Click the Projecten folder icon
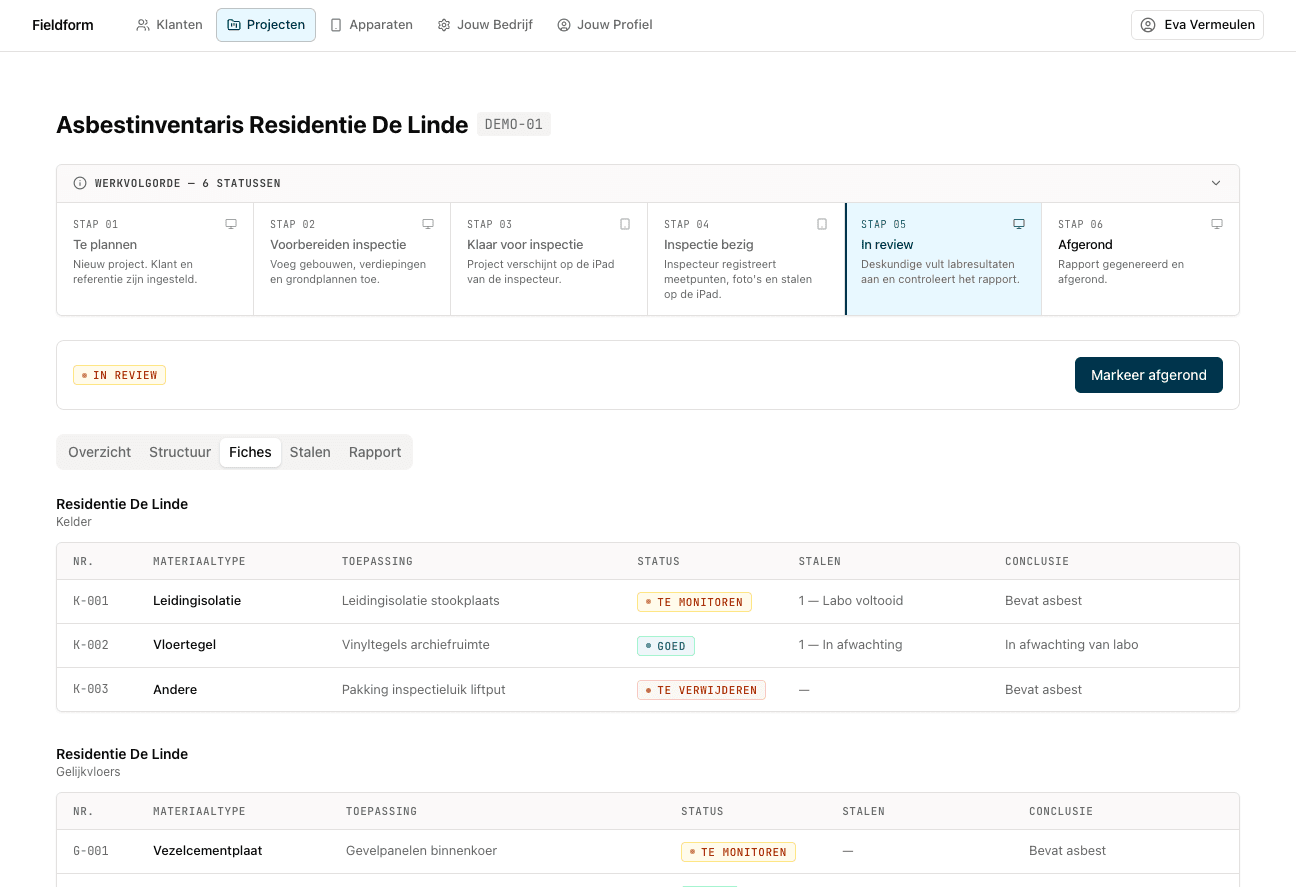Screen dimensions: 1296x887 pyautogui.click(x=234, y=25)
